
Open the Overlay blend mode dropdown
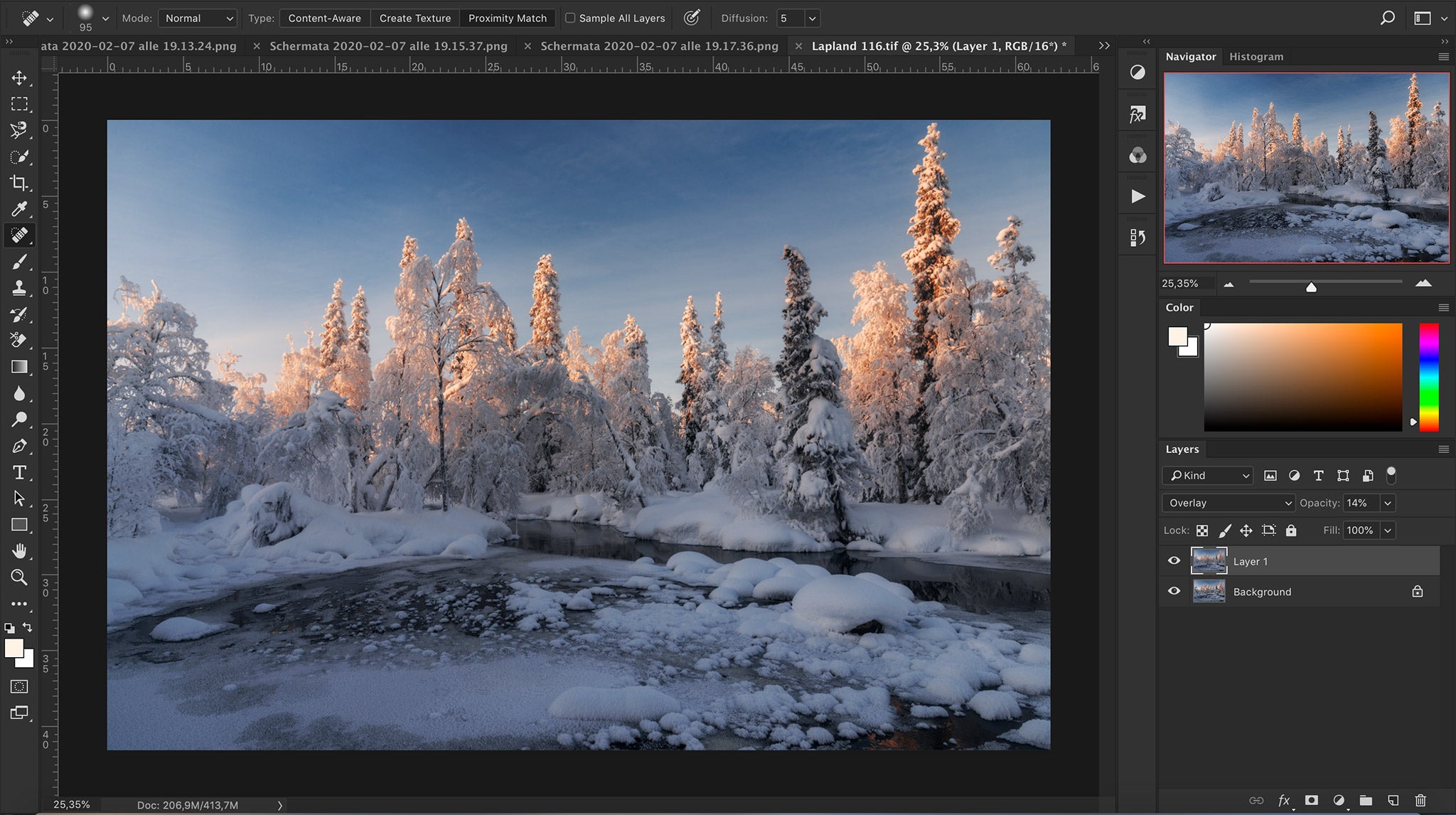point(1228,503)
